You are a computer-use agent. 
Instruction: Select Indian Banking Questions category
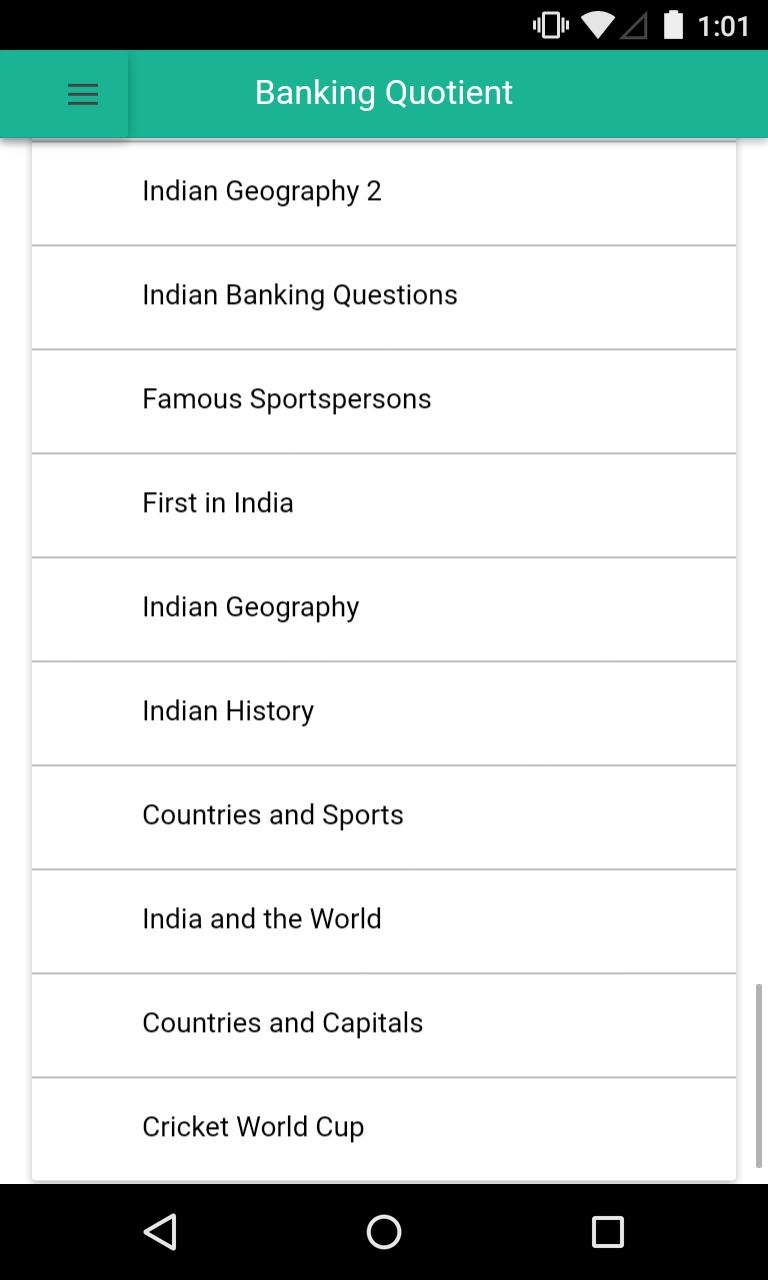point(384,297)
